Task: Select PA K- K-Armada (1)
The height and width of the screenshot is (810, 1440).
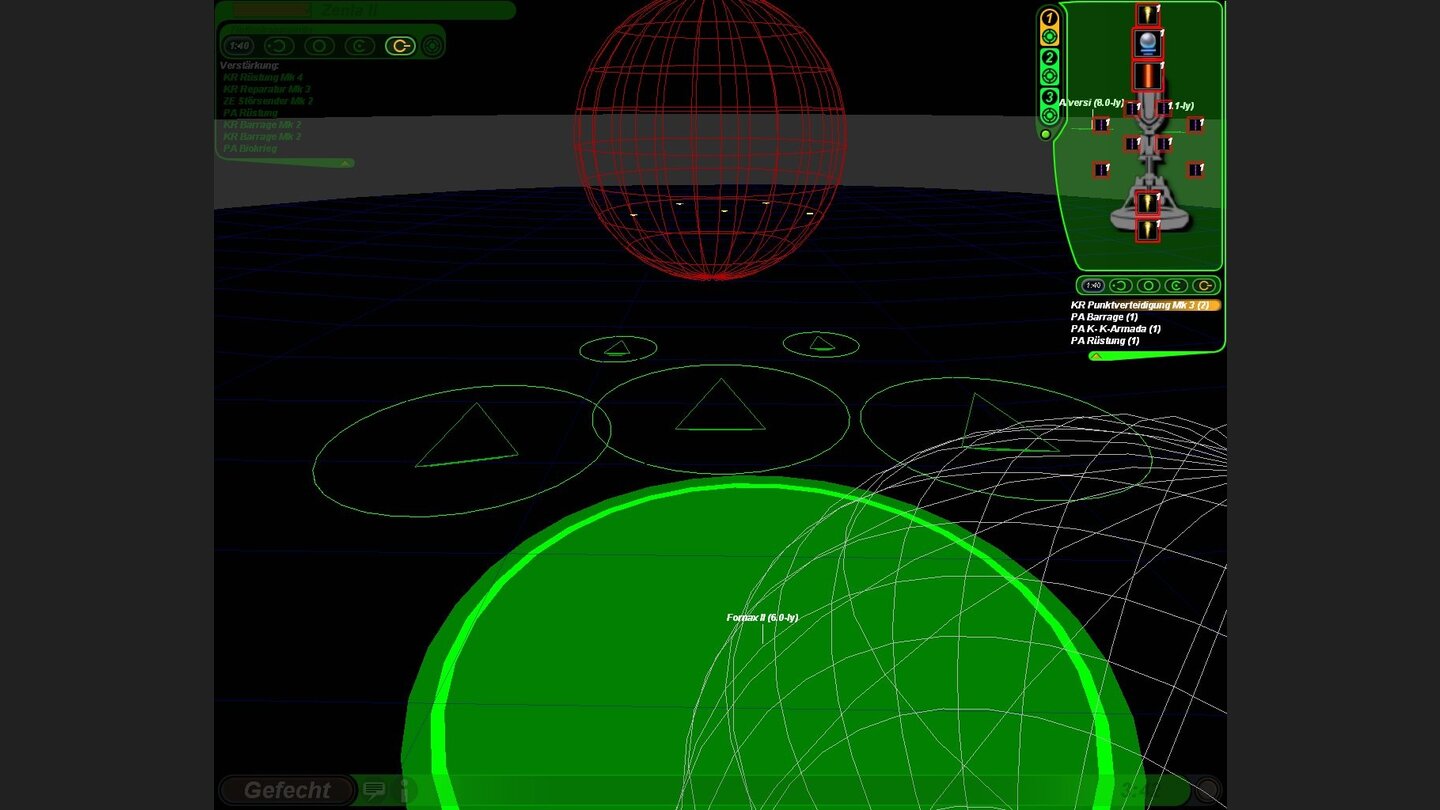Action: [1116, 329]
